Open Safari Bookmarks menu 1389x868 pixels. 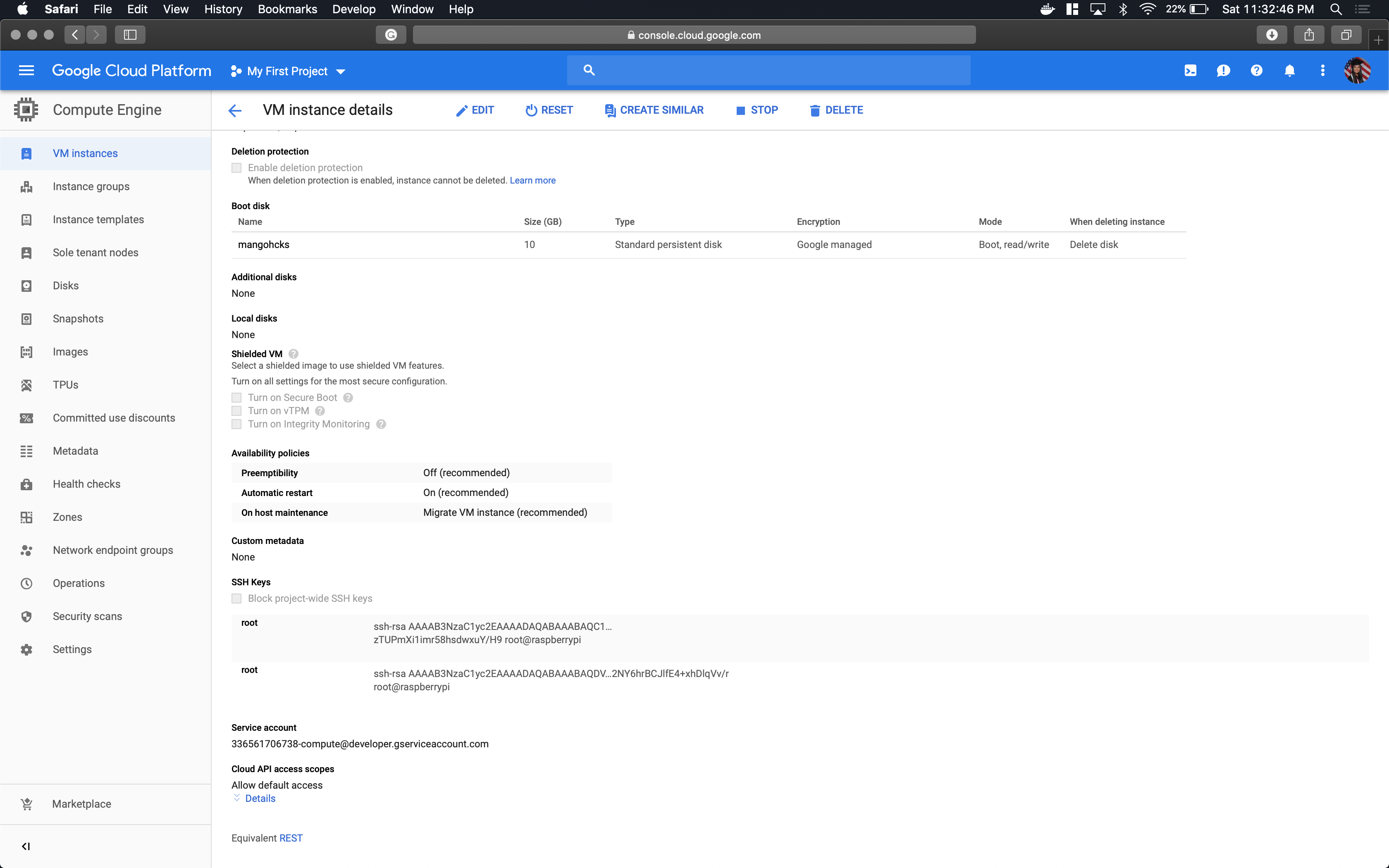tap(287, 9)
